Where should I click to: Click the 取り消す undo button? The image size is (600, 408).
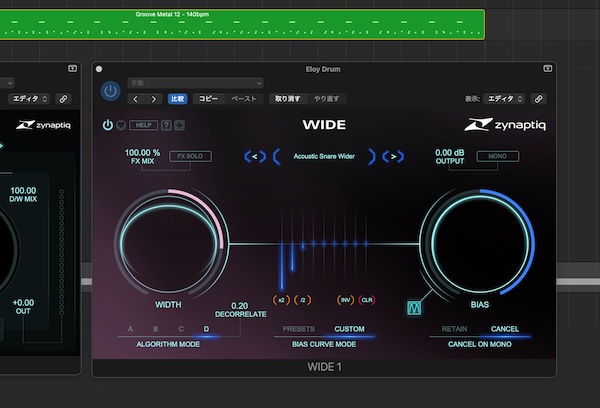click(x=287, y=99)
